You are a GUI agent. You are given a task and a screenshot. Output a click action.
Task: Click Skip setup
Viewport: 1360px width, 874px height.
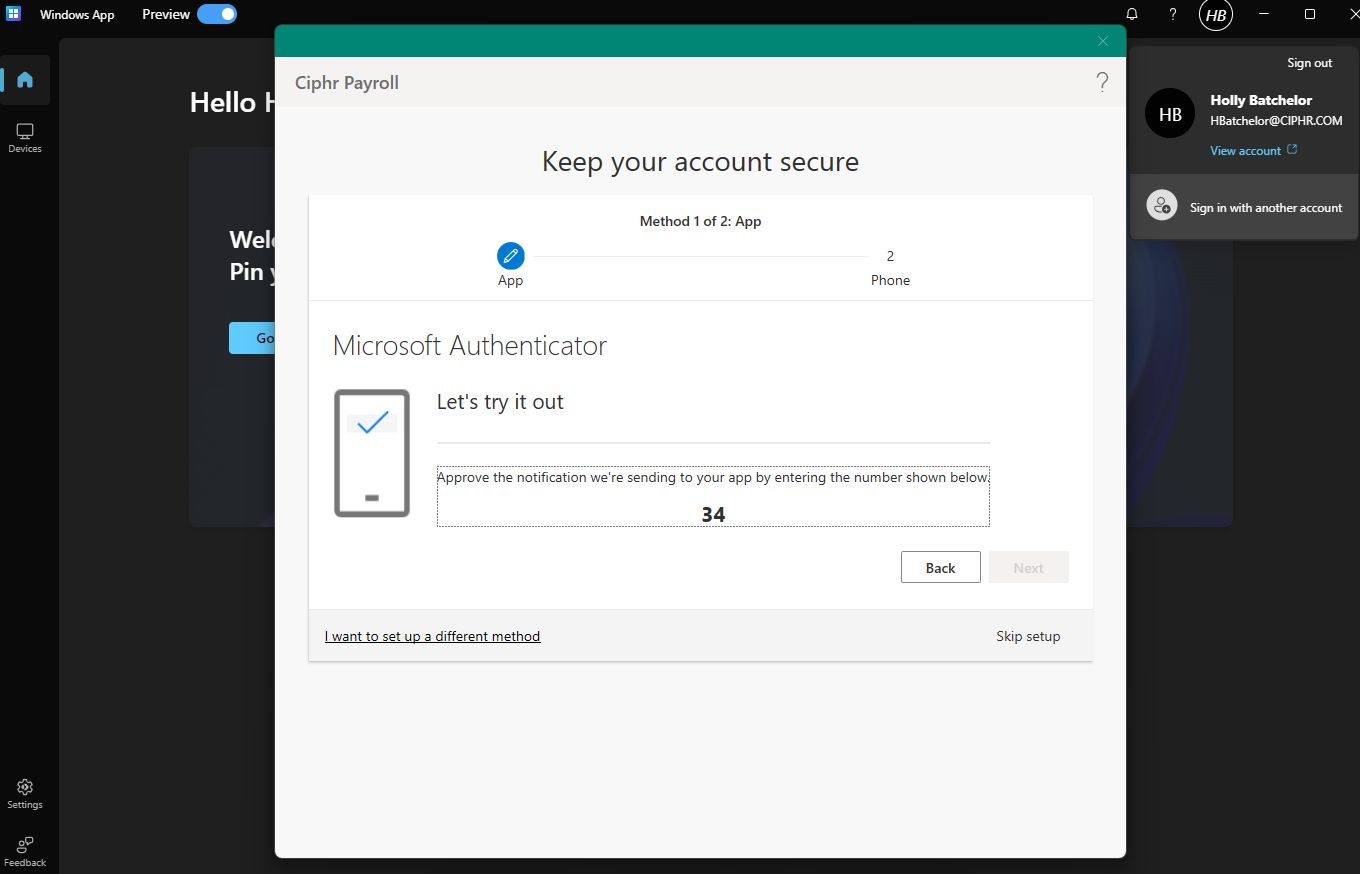pyautogui.click(x=1028, y=636)
